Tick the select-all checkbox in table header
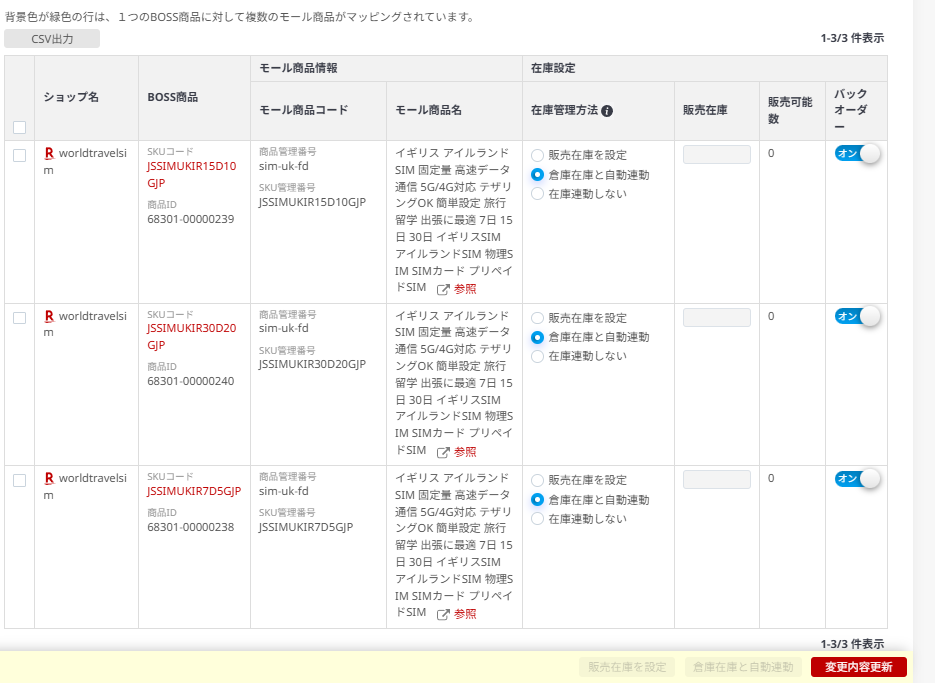This screenshot has width=935, height=683. 19,127
